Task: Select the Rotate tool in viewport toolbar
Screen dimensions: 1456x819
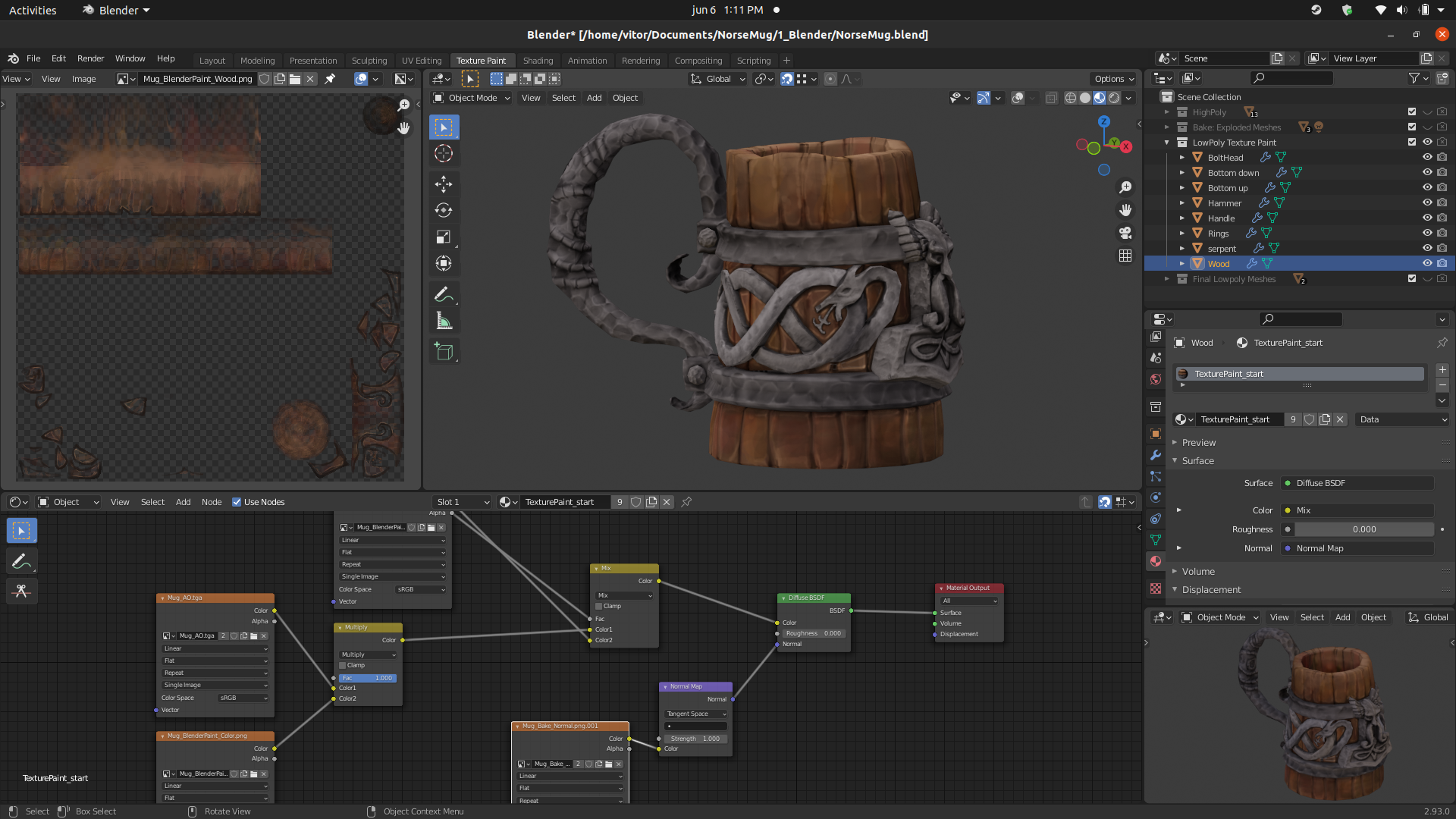Action: click(444, 211)
